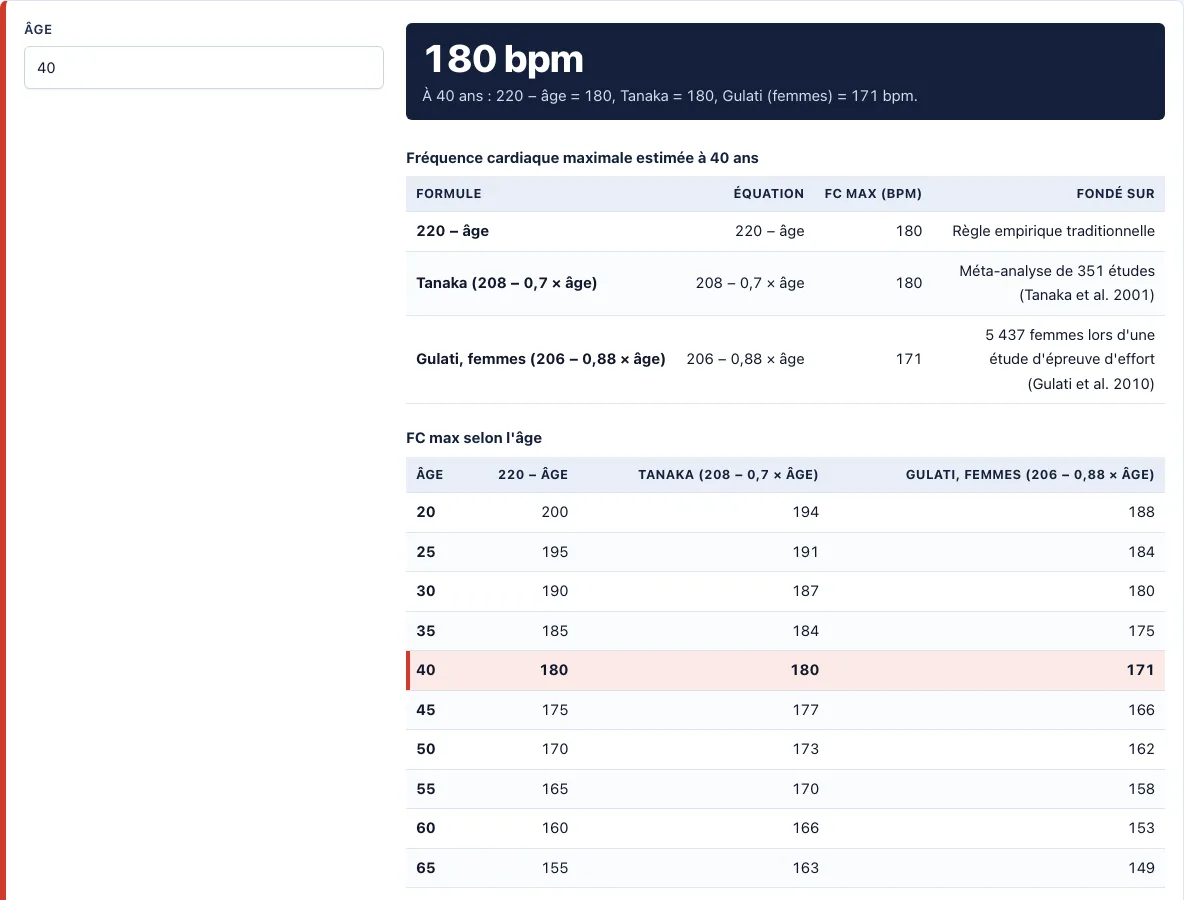Click heading 'Fréquence cardiaque maximale estimée à 40 ans'
The width and height of the screenshot is (1184, 900).
tap(582, 158)
